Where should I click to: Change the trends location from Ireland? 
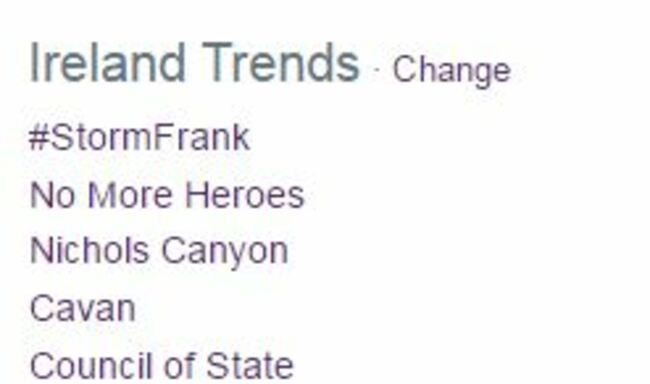pyautogui.click(x=451, y=70)
